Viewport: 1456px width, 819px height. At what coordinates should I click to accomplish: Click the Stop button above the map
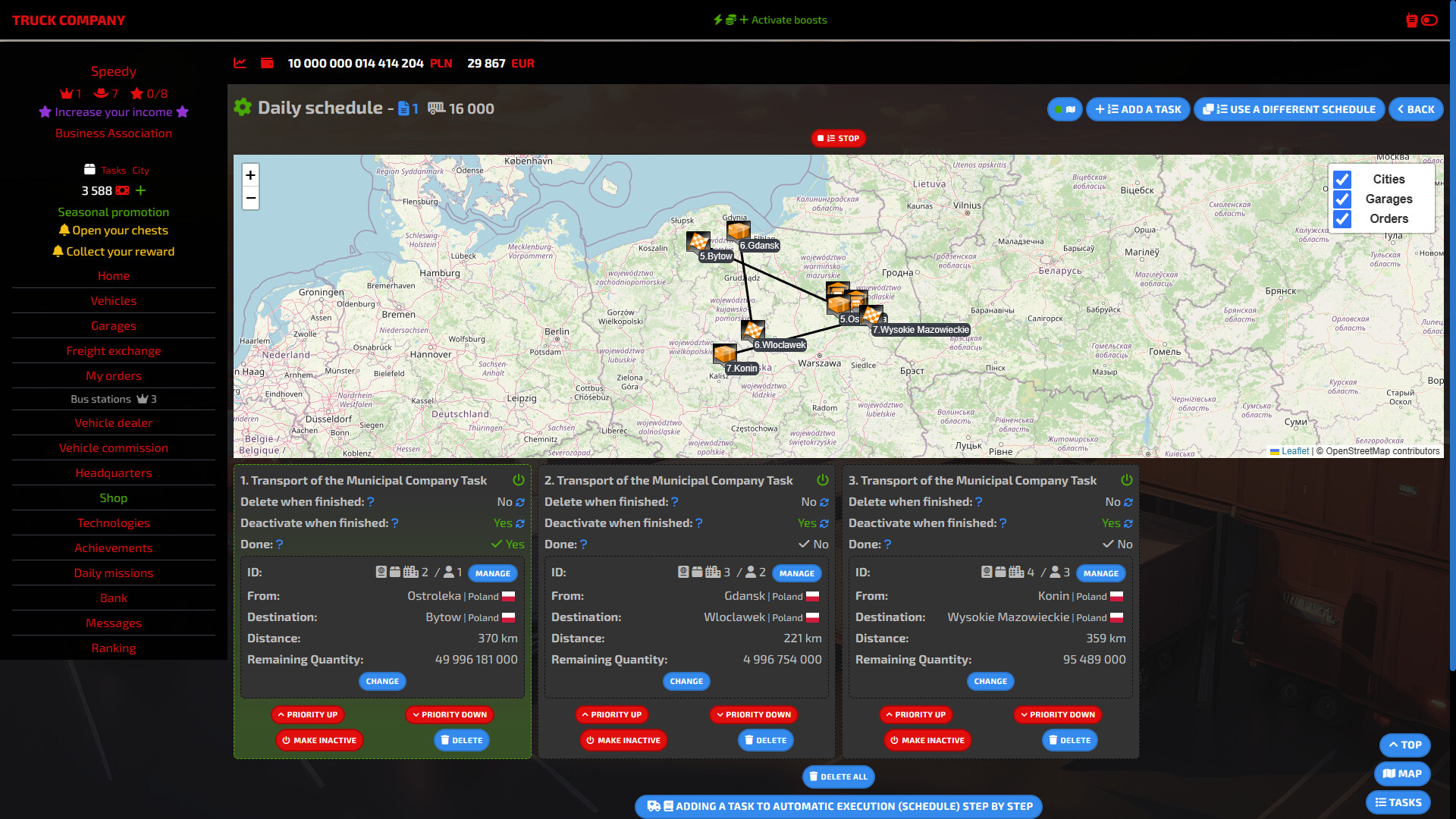pos(839,138)
